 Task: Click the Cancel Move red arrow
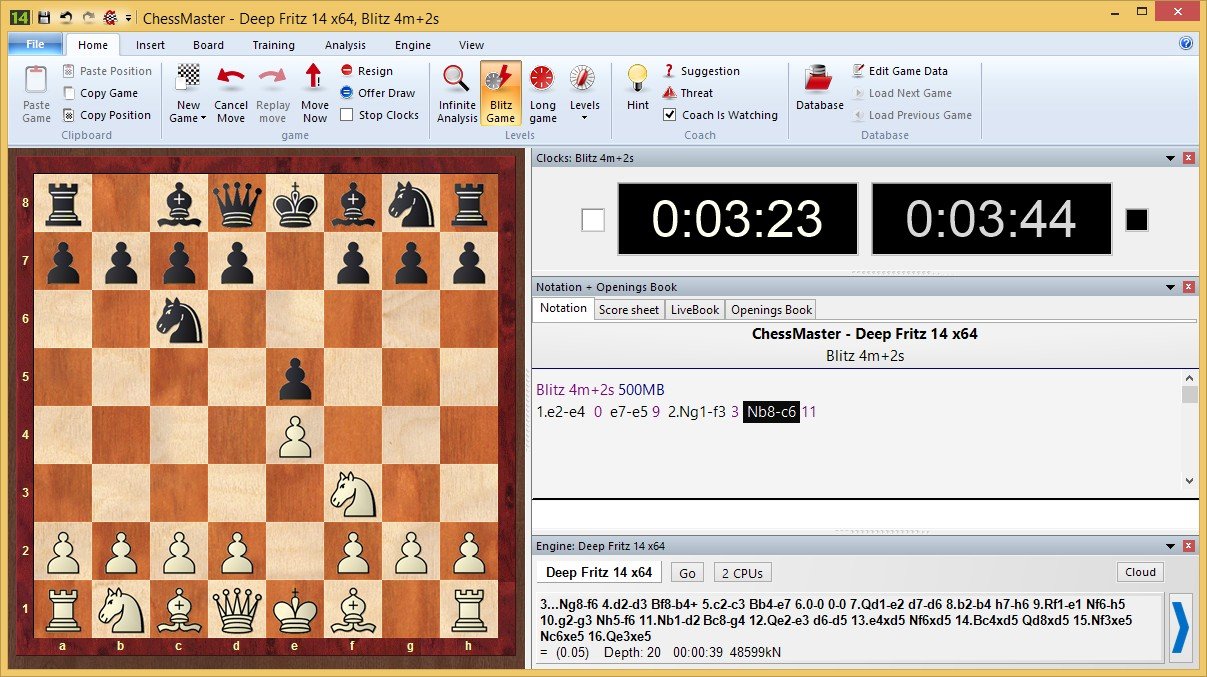coord(231,78)
